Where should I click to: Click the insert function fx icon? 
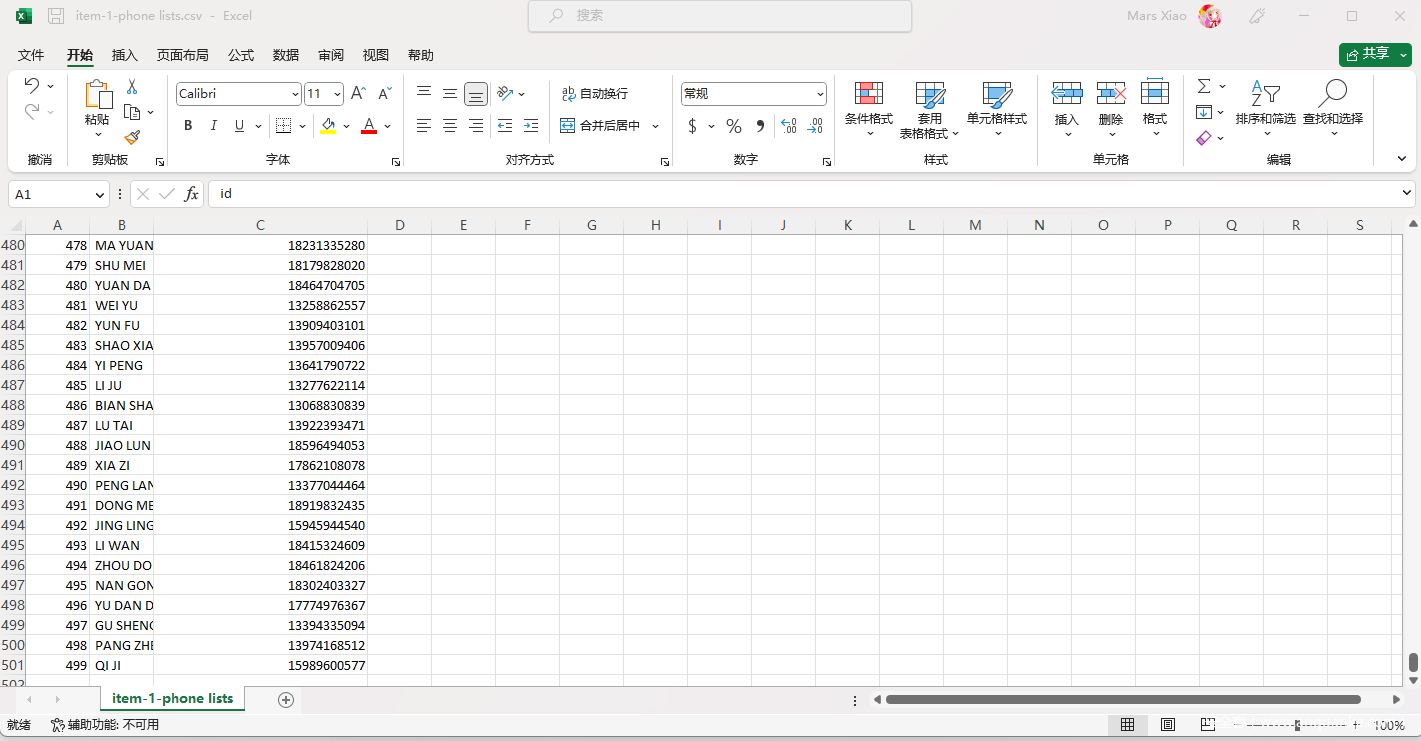pos(191,194)
